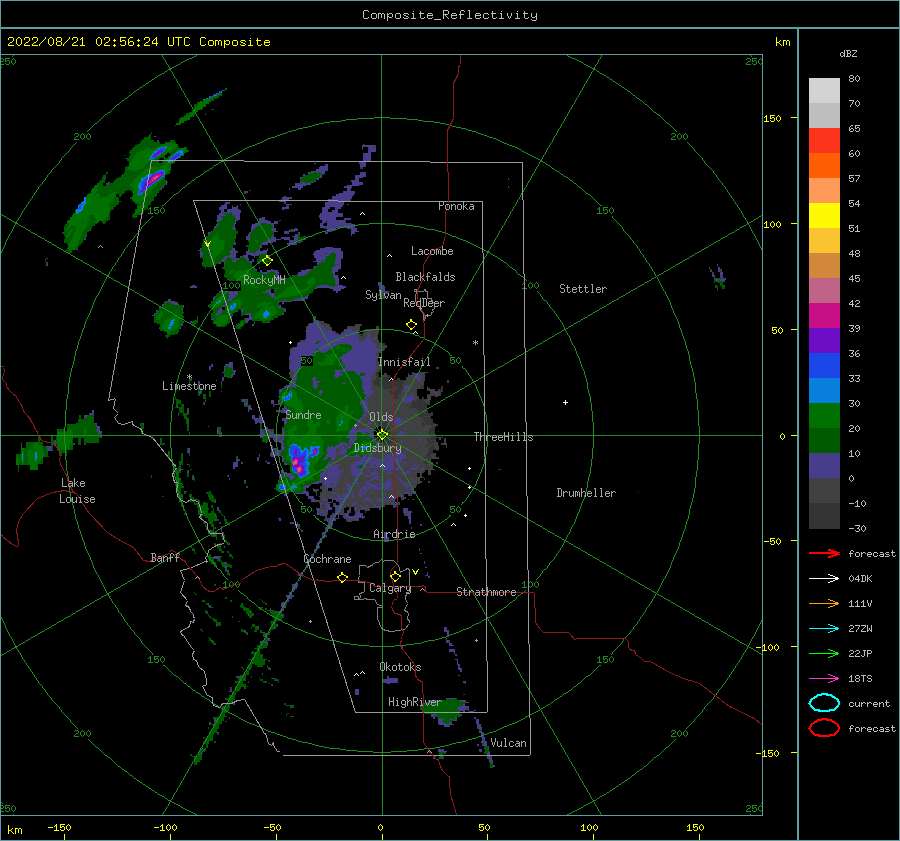Click the magenta storm core in the northwest echo

click(152, 180)
